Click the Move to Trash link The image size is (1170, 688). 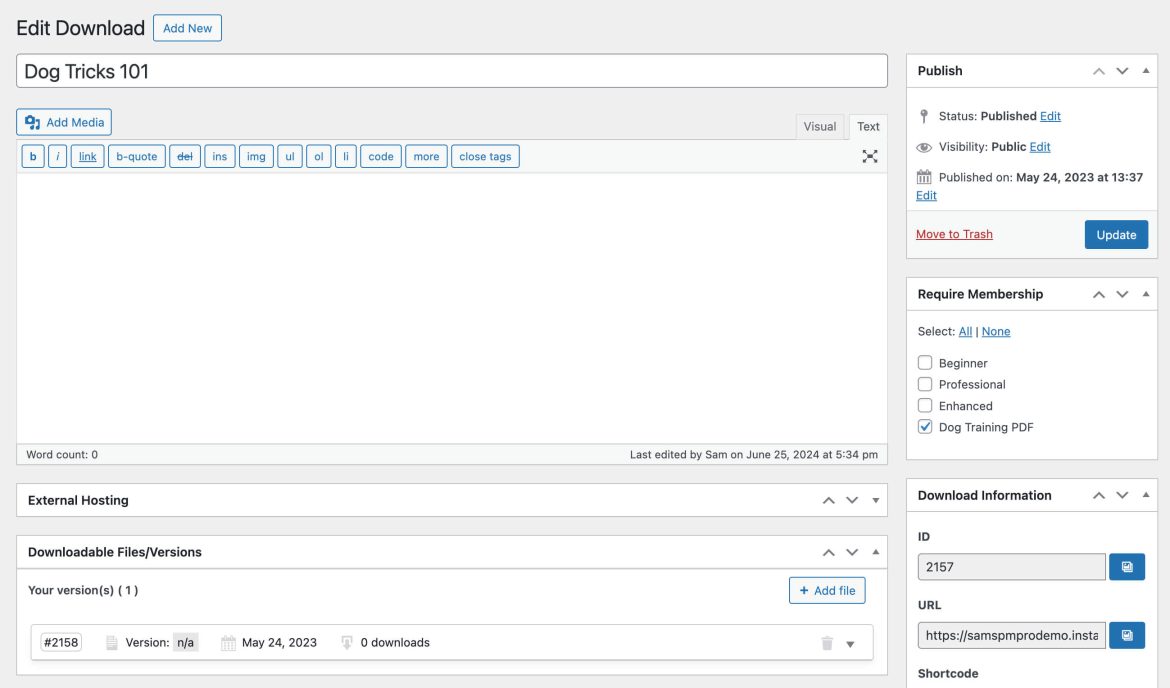click(954, 234)
